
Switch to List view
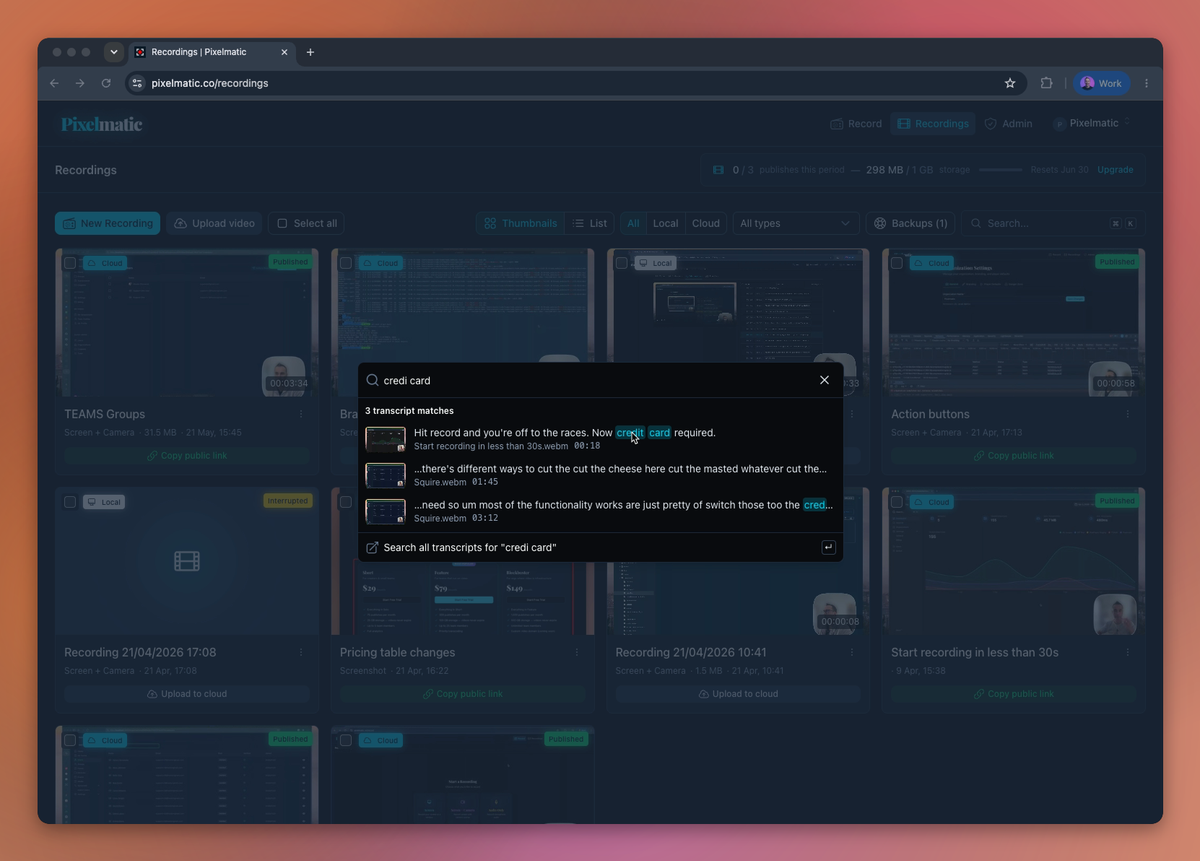tap(590, 223)
